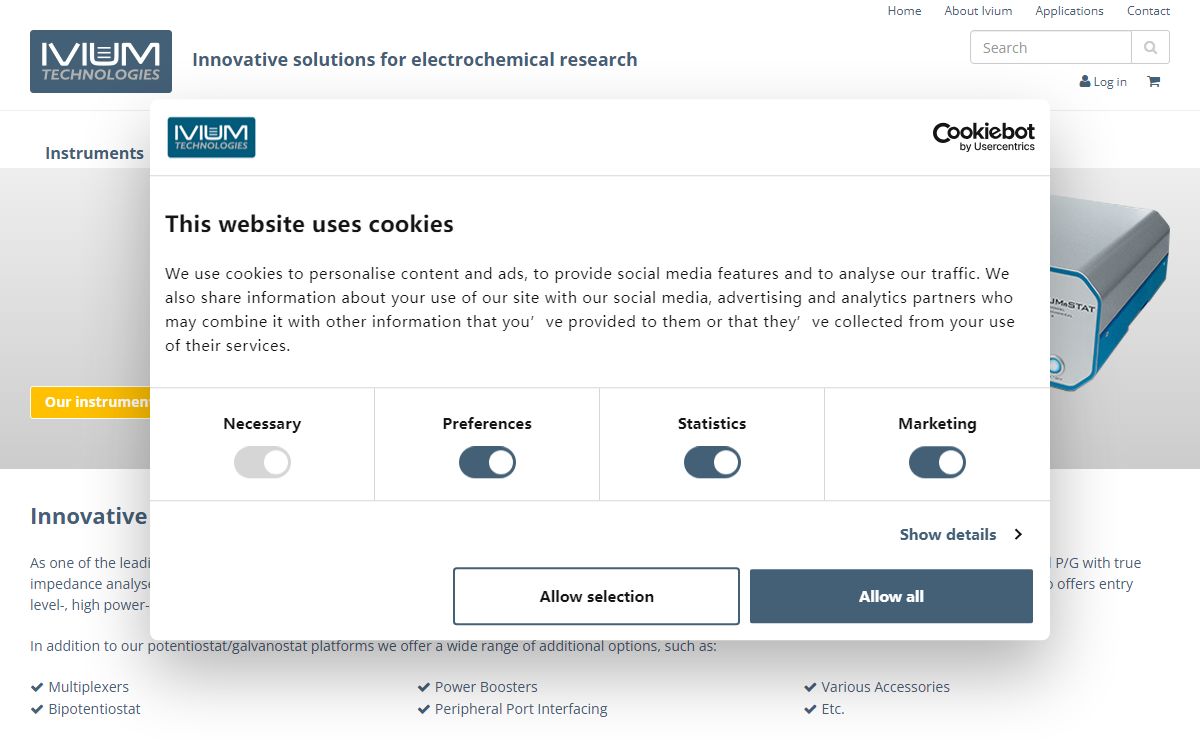This screenshot has height=740, width=1200.
Task: Click the user icon beside Log in
Action: click(x=1085, y=82)
